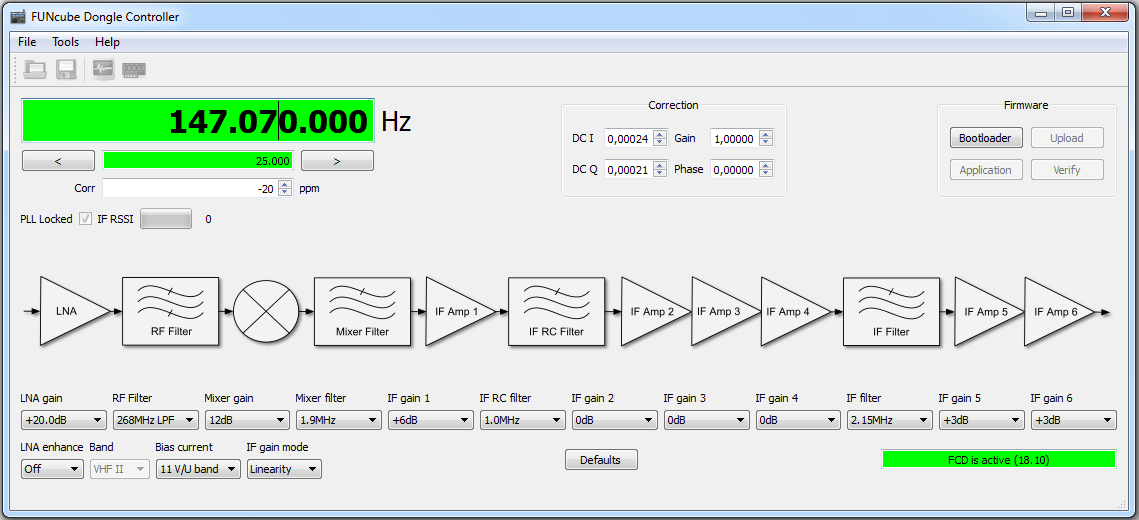Viewport: 1139px width, 520px height.
Task: Open the IF gain mode Linearity dropdown
Action: (284, 469)
